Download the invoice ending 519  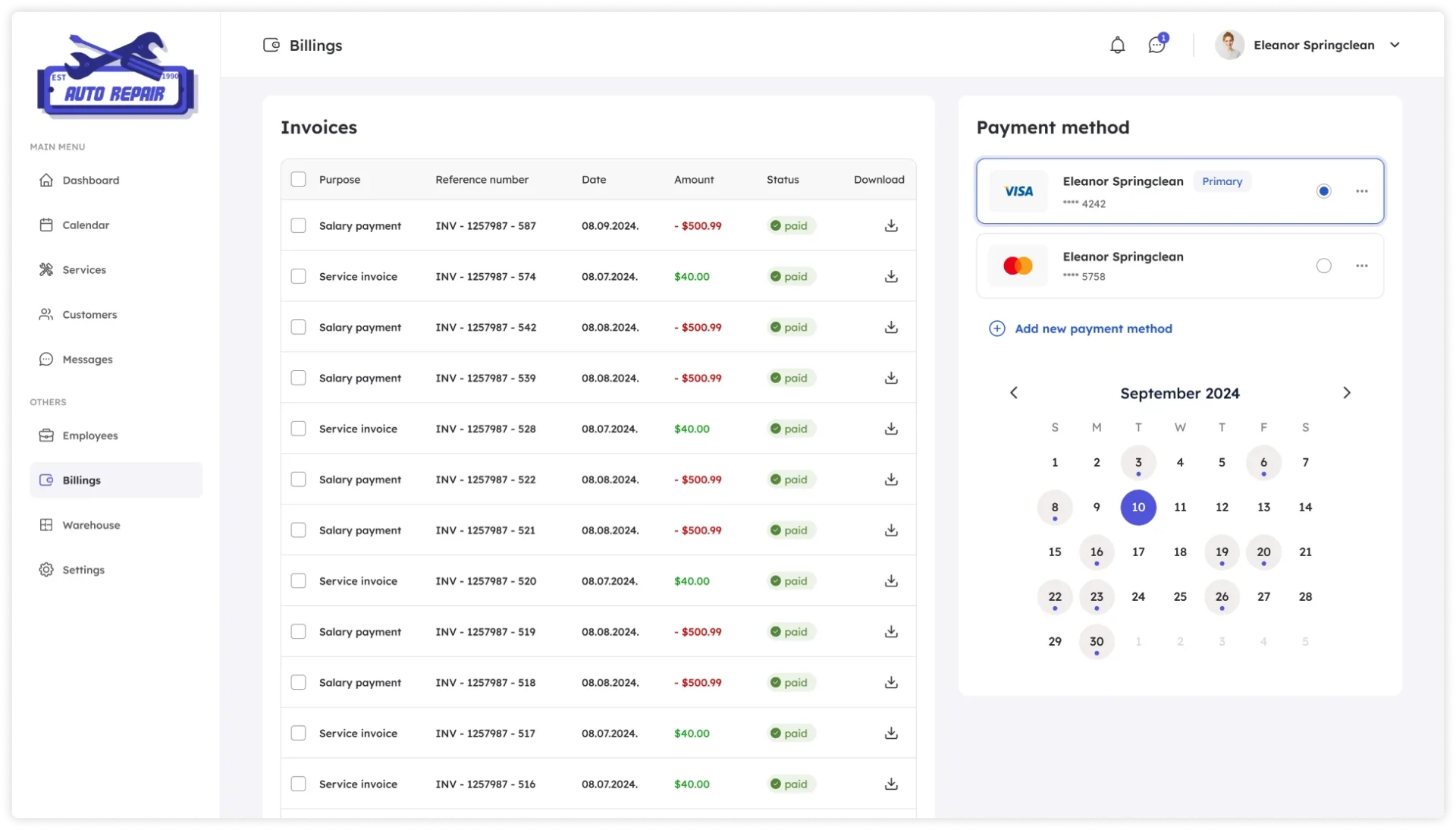pos(891,632)
